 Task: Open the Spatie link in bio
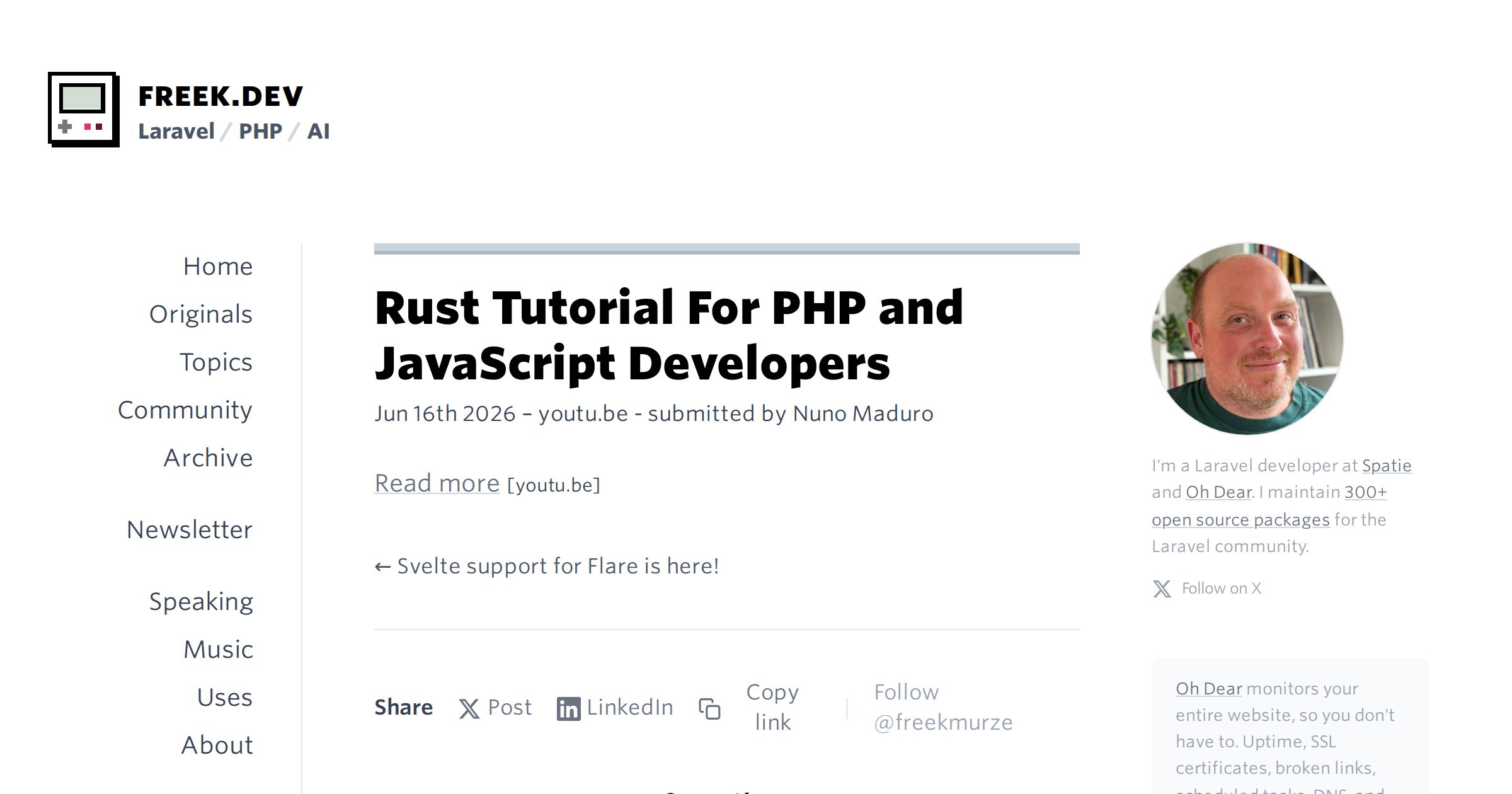tap(1387, 466)
